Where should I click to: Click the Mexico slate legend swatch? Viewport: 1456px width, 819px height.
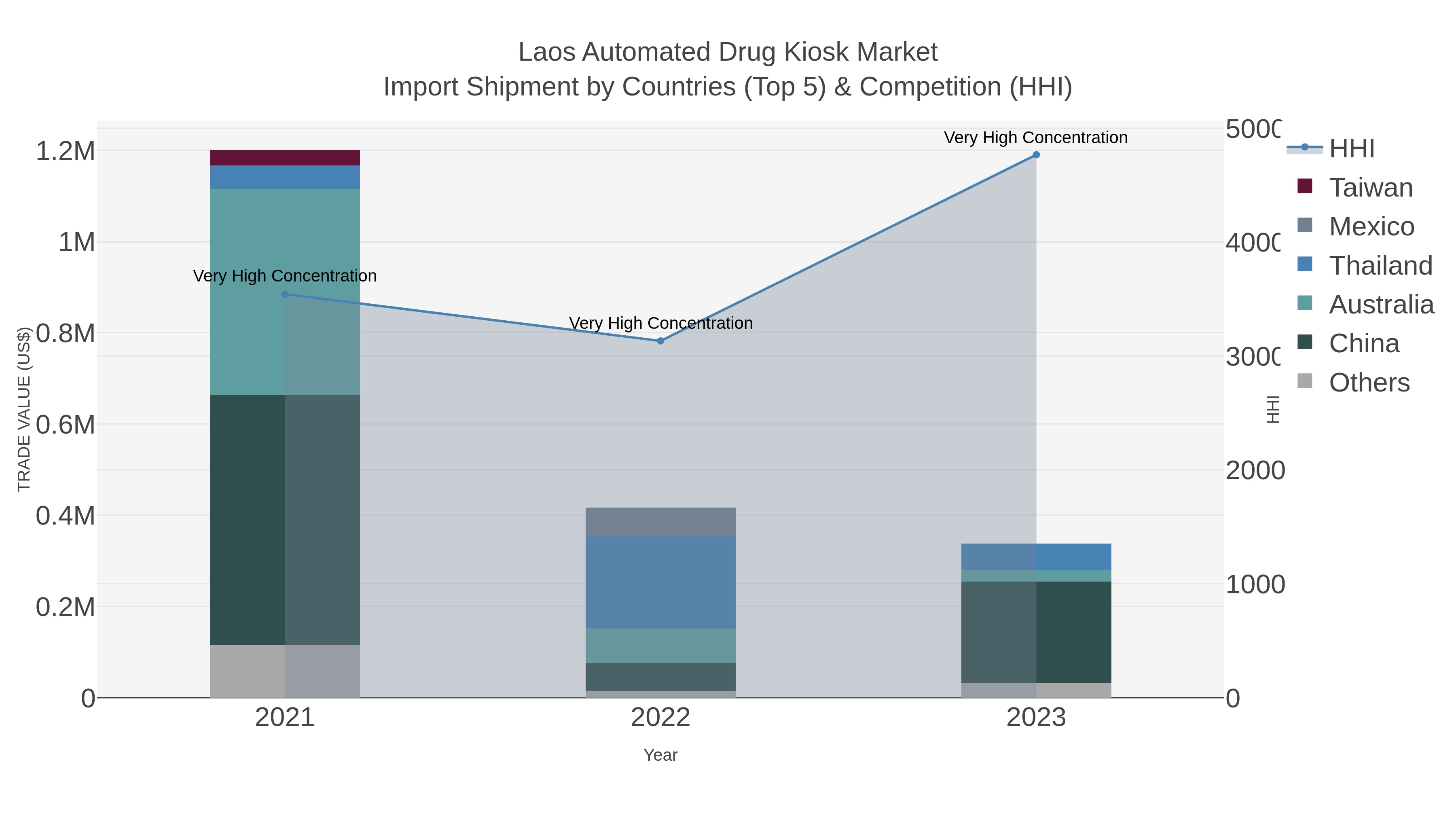pos(1304,224)
